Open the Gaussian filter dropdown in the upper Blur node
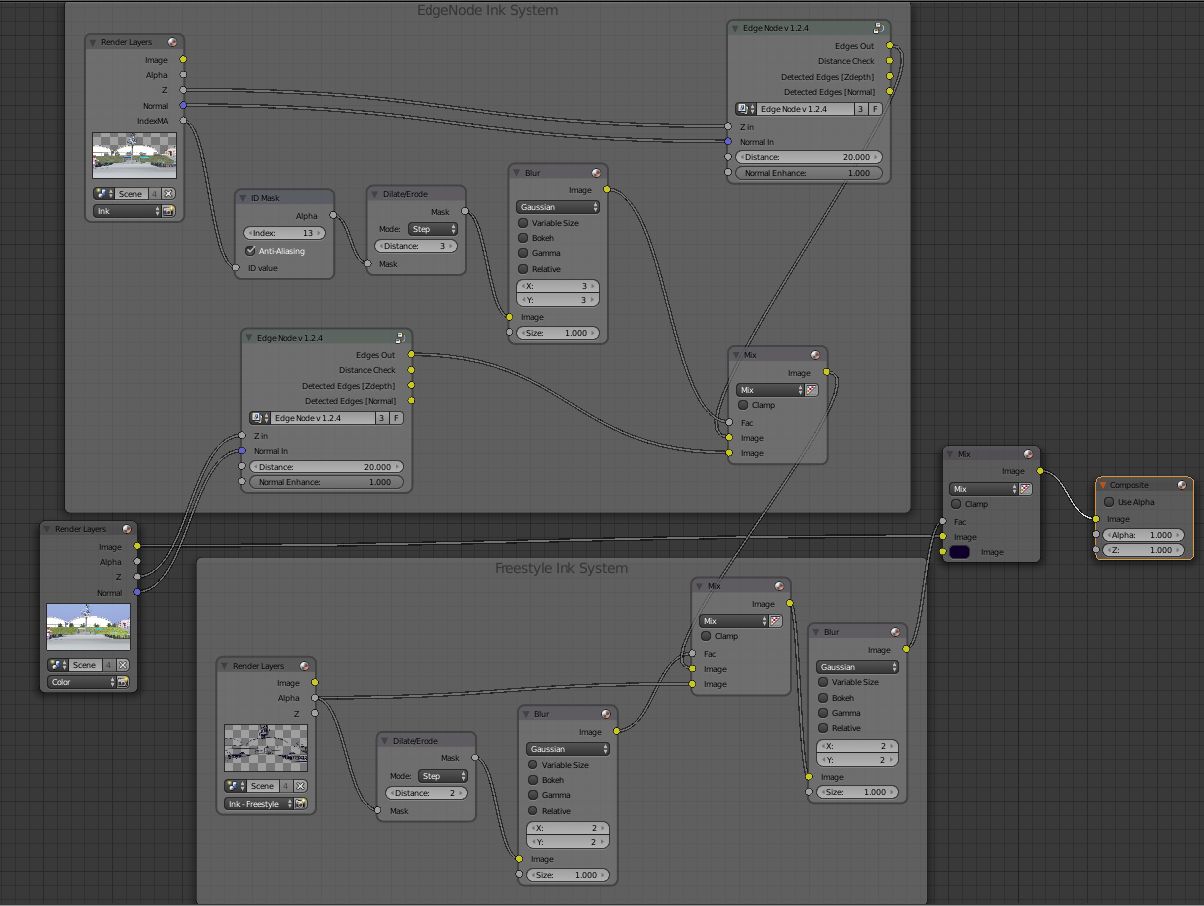1204x906 pixels. (x=557, y=206)
